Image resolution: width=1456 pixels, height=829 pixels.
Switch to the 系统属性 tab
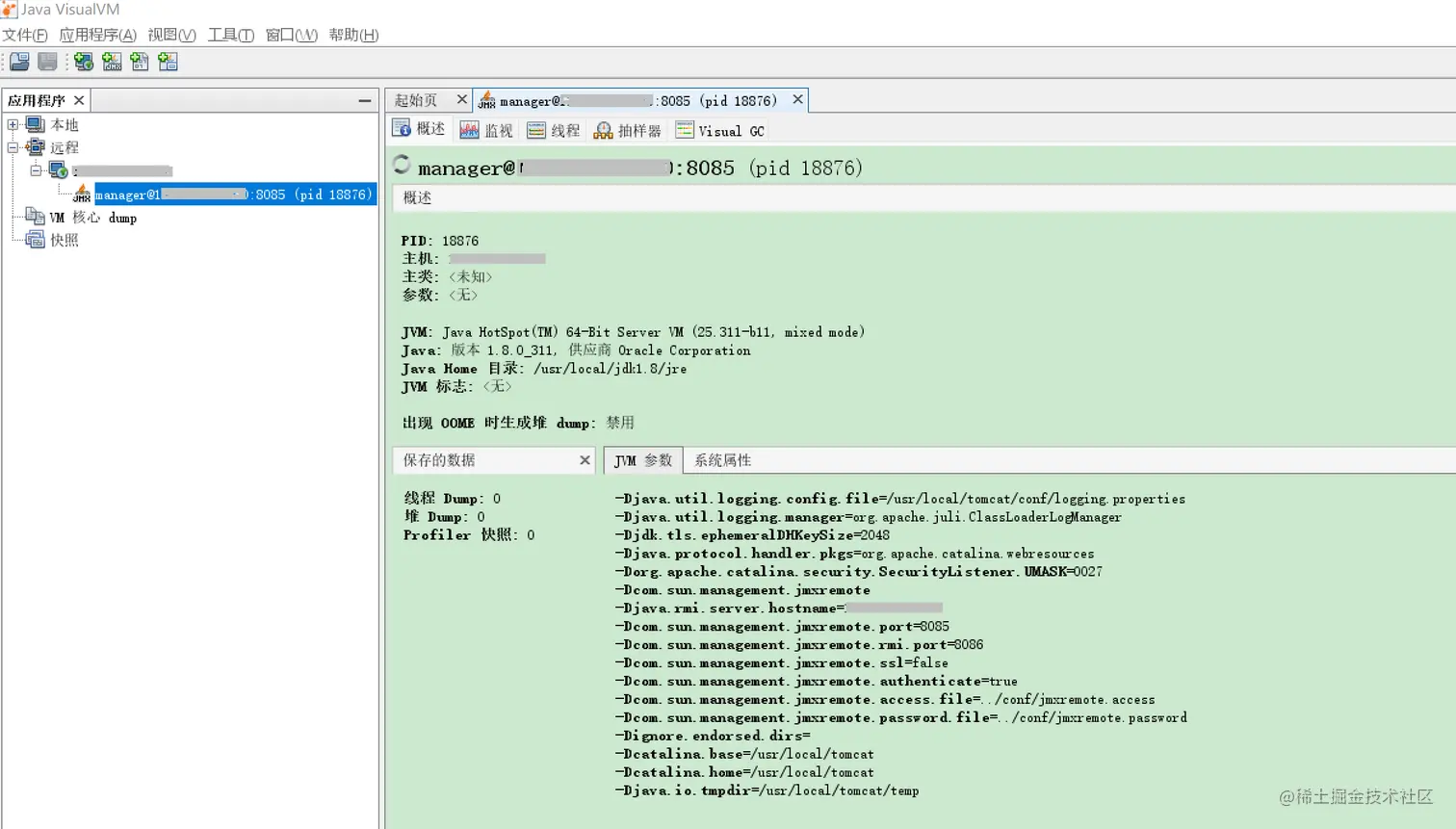(723, 460)
